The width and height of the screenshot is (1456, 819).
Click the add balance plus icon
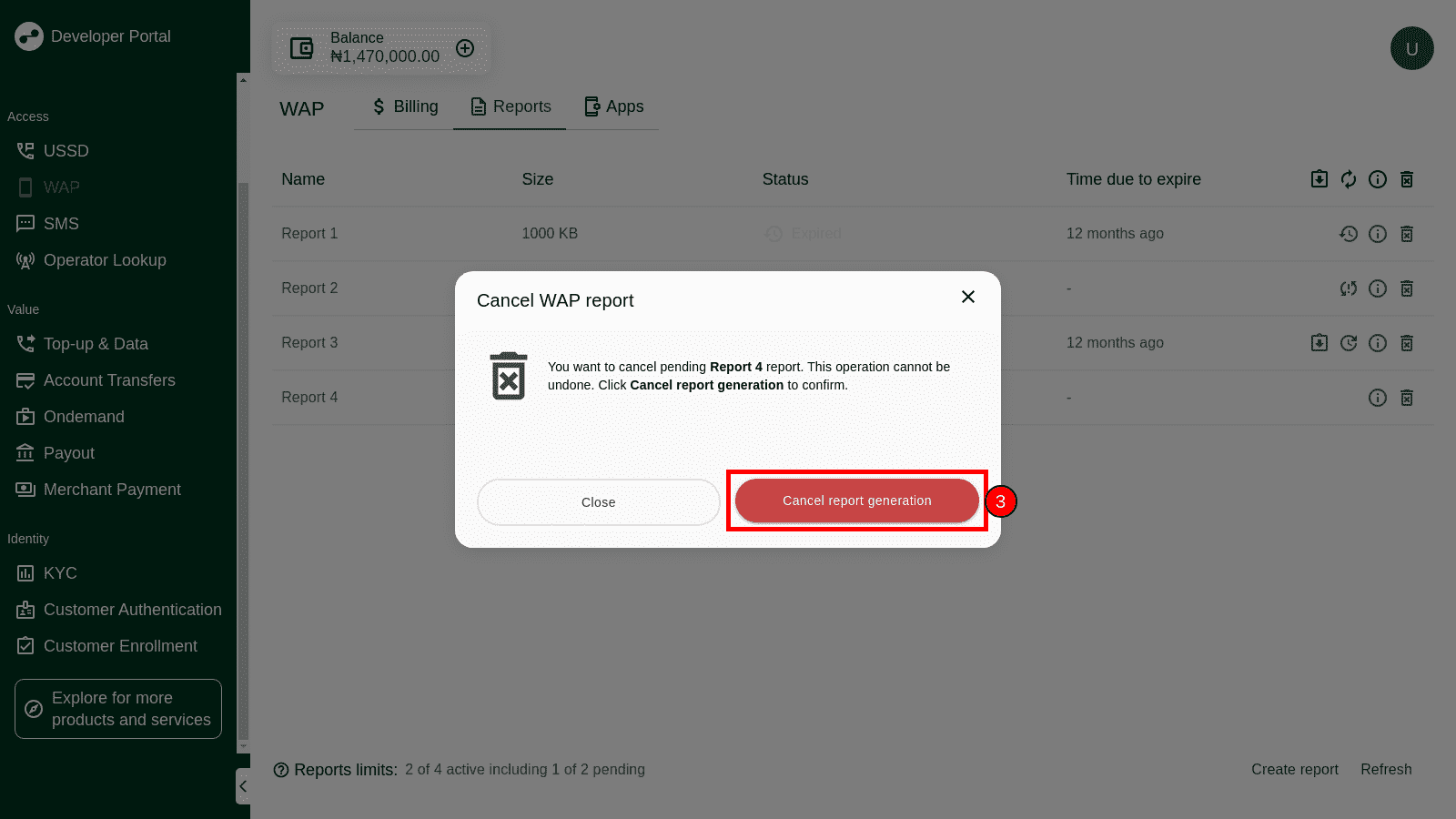click(x=465, y=48)
